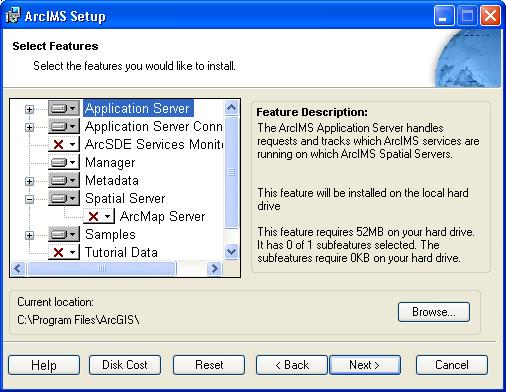Click the horizontal scroll left arrow
Viewport: 506px width, 392px height.
tap(18, 268)
